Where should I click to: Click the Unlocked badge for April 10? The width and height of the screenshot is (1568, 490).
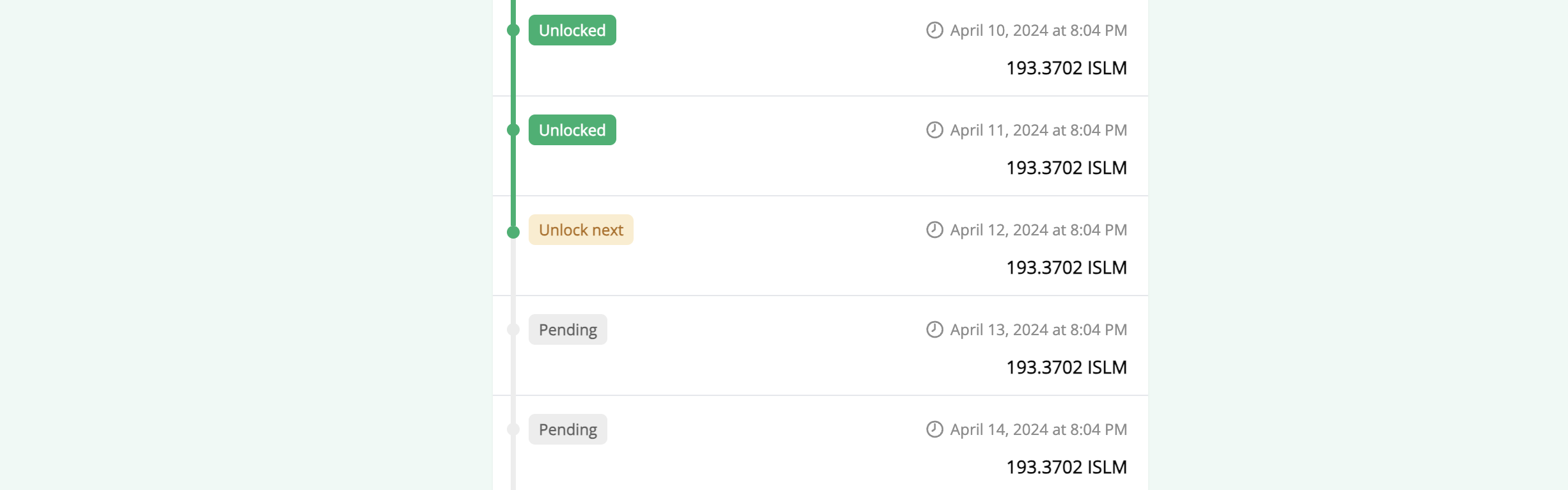point(572,30)
